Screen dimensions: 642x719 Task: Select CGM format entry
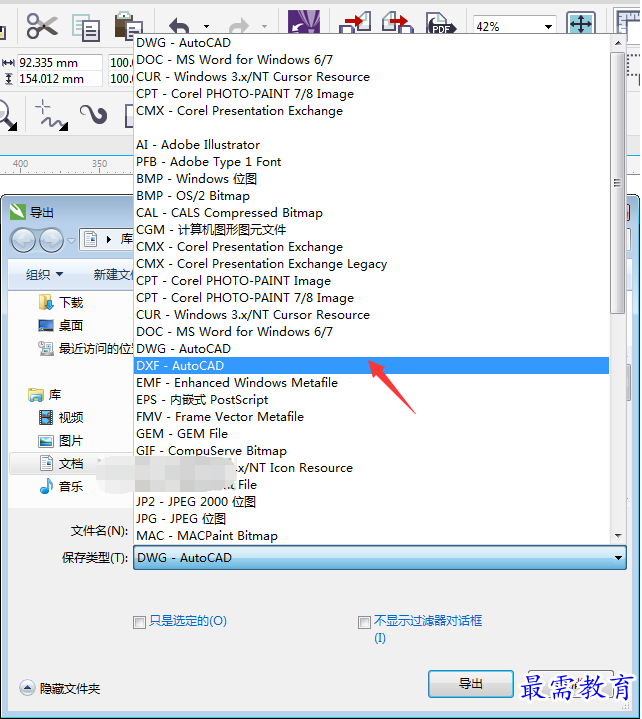(x=372, y=230)
